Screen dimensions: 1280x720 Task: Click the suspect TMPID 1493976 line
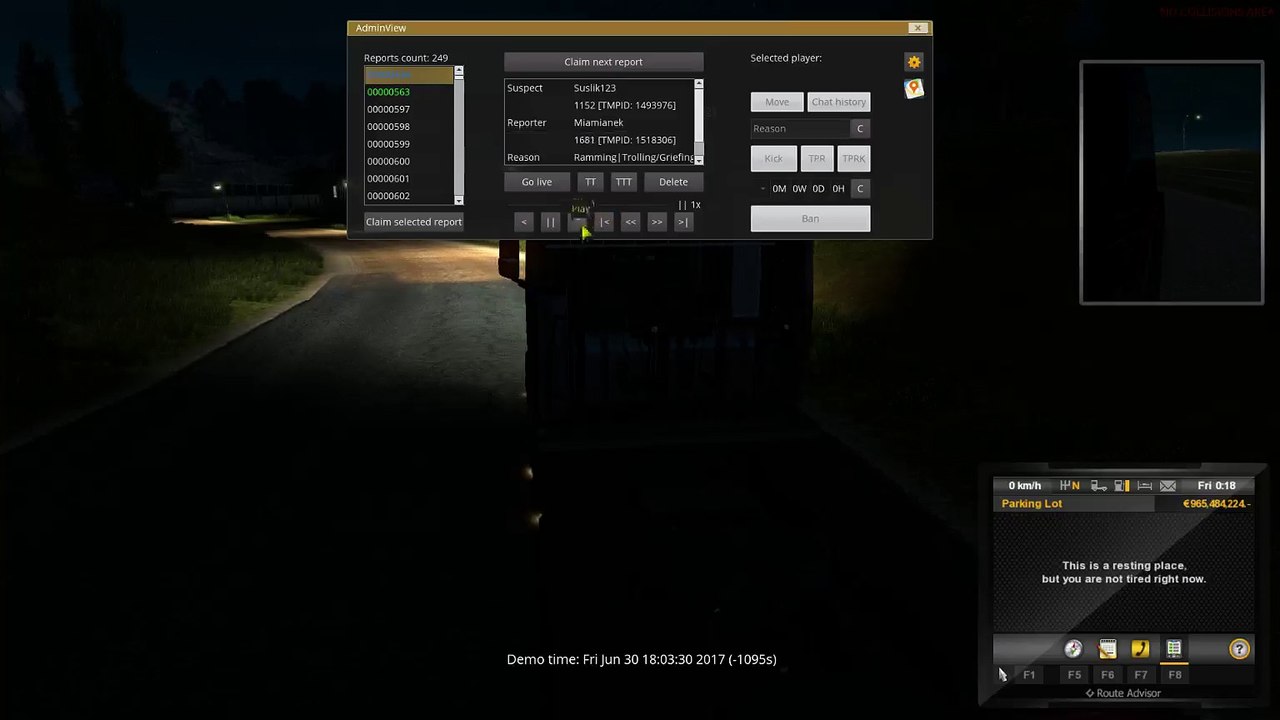click(625, 105)
